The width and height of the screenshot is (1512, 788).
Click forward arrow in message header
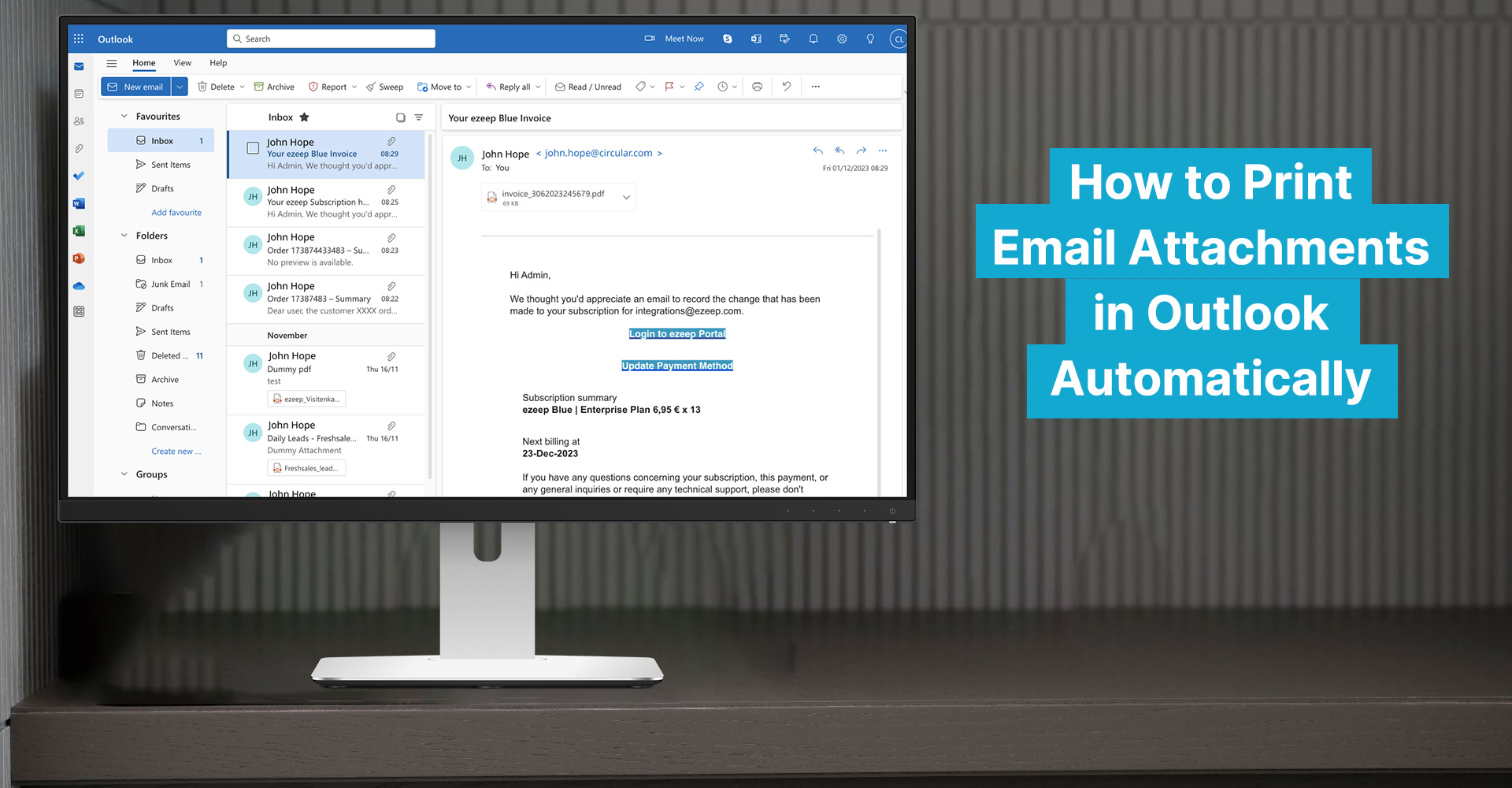(x=862, y=151)
